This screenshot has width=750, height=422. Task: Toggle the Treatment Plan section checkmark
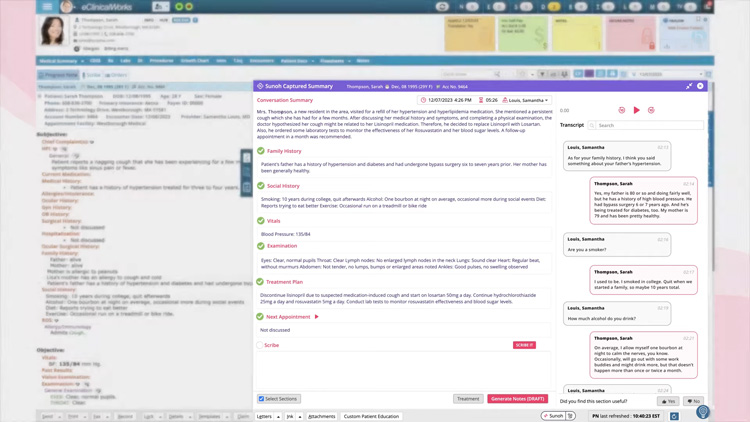point(260,282)
